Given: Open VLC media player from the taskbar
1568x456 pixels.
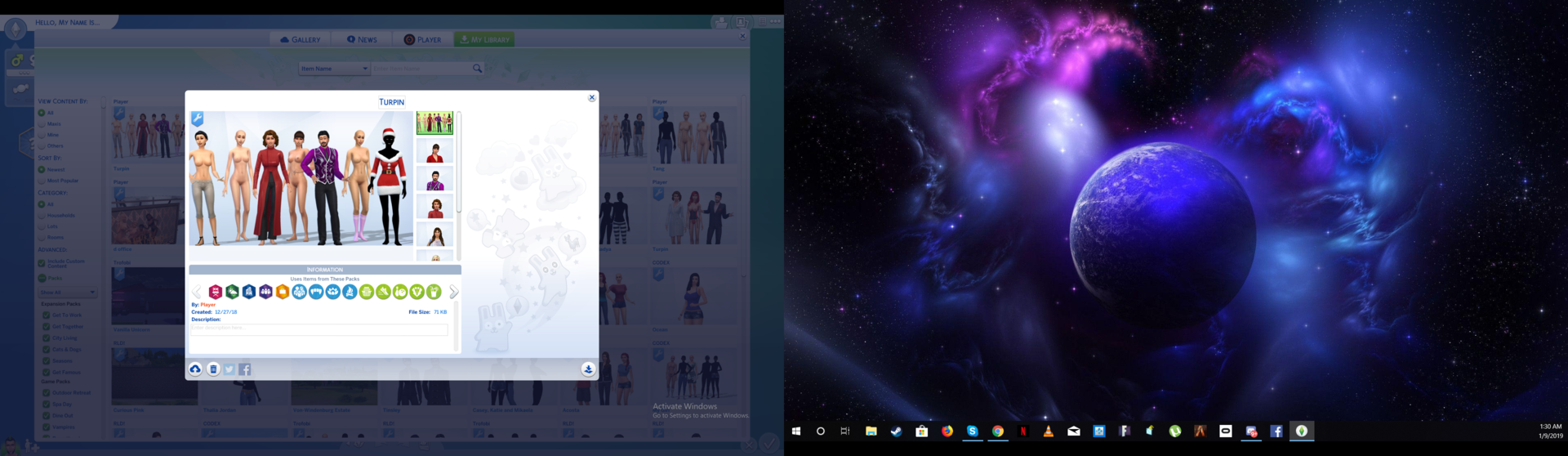Looking at the screenshot, I should pyautogui.click(x=1049, y=431).
